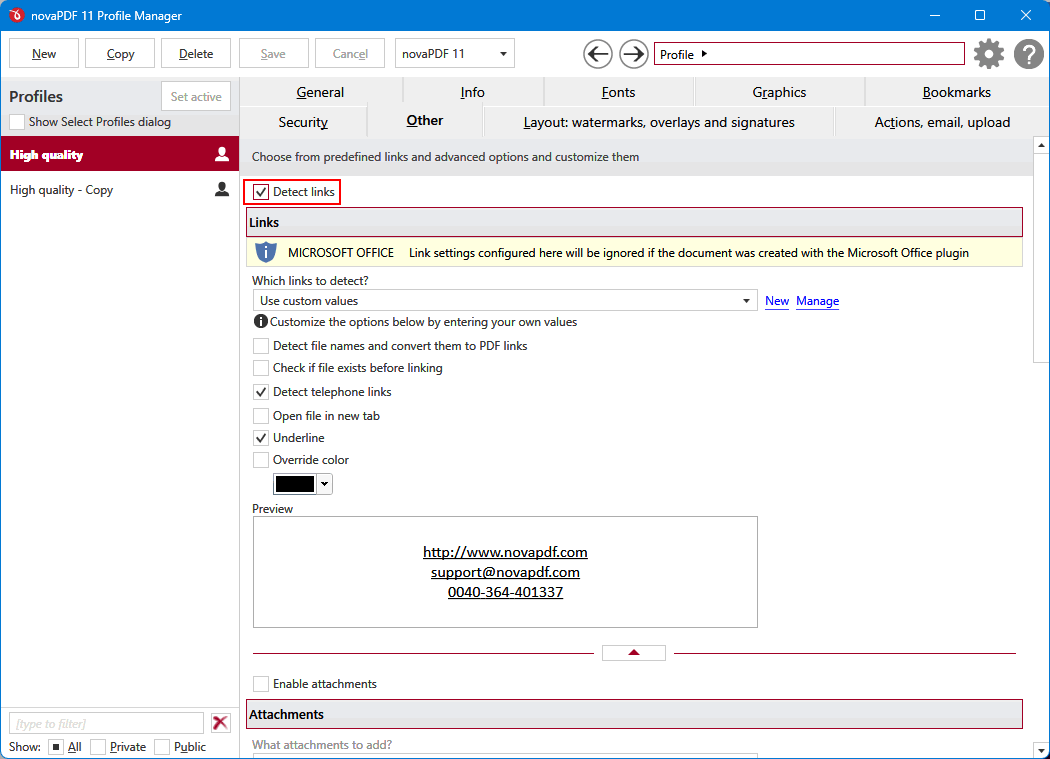Image resolution: width=1050 pixels, height=759 pixels.
Task: Open novaPDF help via question mark icon
Action: tap(1028, 54)
